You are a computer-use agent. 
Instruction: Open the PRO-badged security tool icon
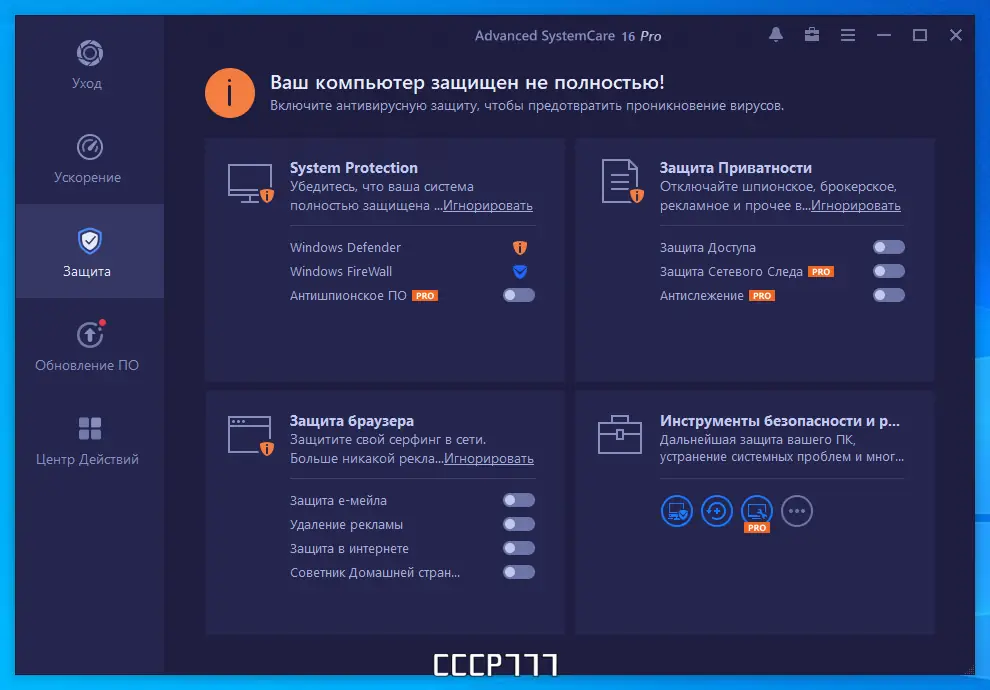click(756, 513)
